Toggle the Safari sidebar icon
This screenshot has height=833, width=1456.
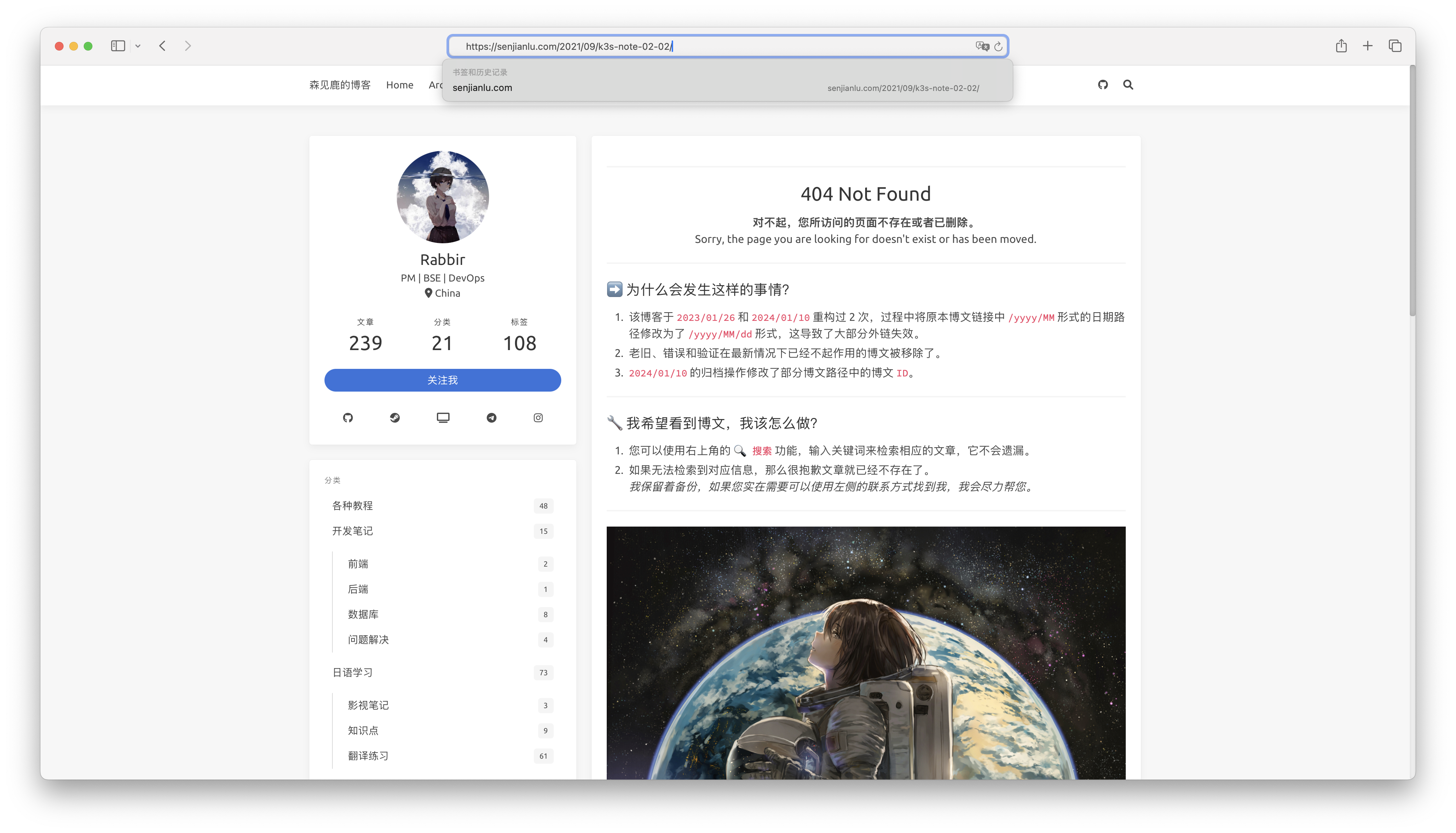[x=118, y=46]
